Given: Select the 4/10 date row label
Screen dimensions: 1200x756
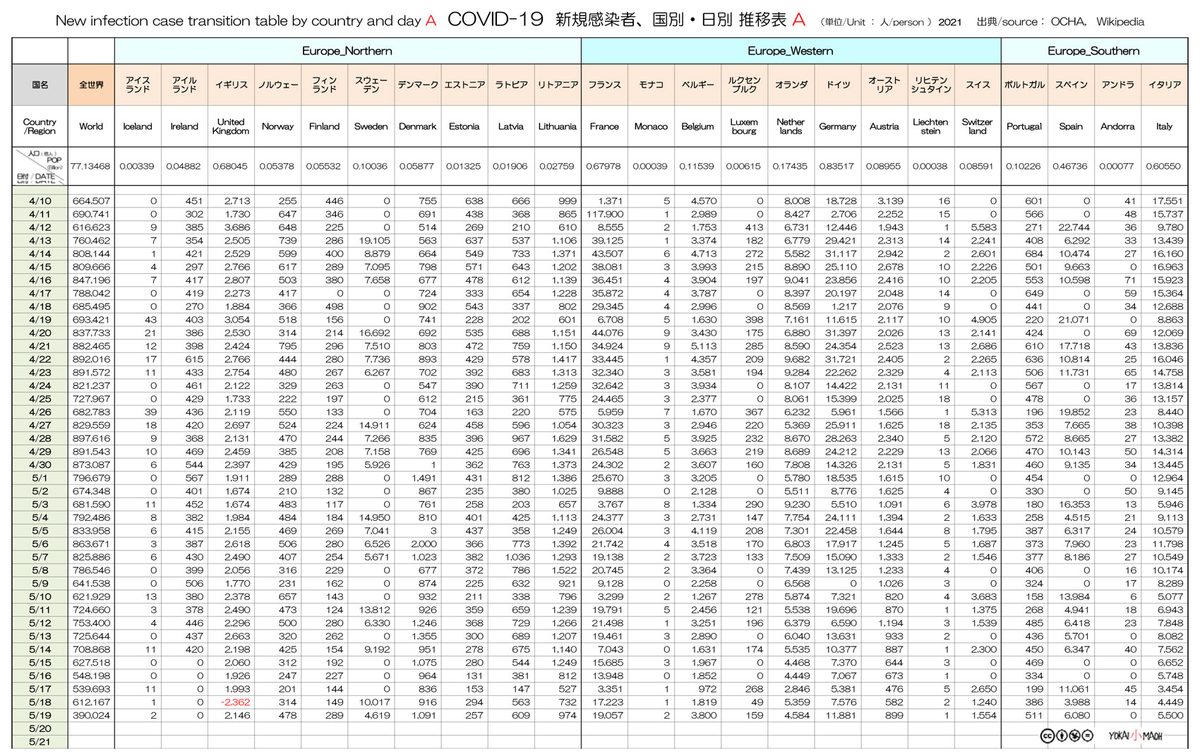Looking at the screenshot, I should coord(39,200).
